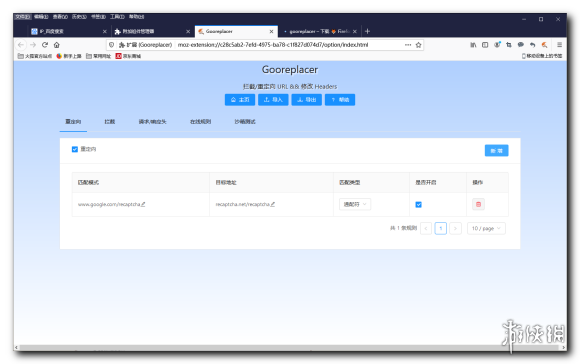Click the 新增 add rule button
This screenshot has height=364, width=580.
pos(496,151)
